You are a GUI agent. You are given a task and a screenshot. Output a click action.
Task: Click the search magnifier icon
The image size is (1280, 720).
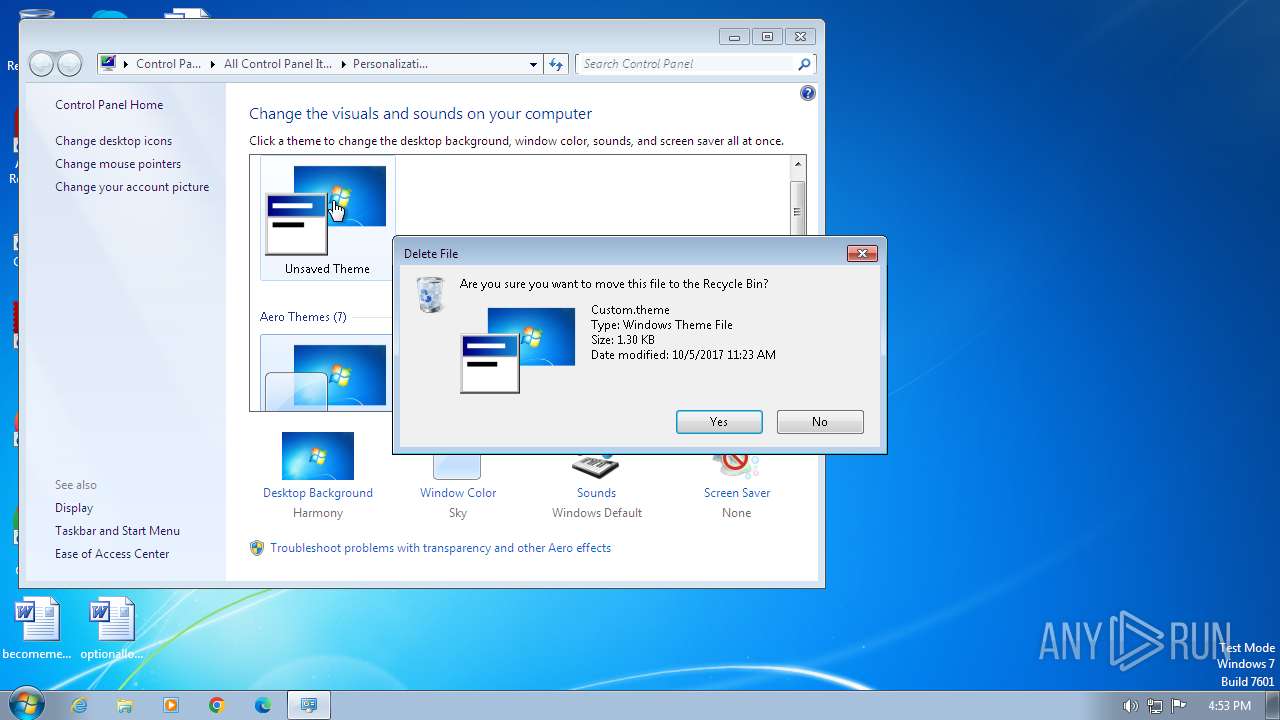click(x=804, y=64)
